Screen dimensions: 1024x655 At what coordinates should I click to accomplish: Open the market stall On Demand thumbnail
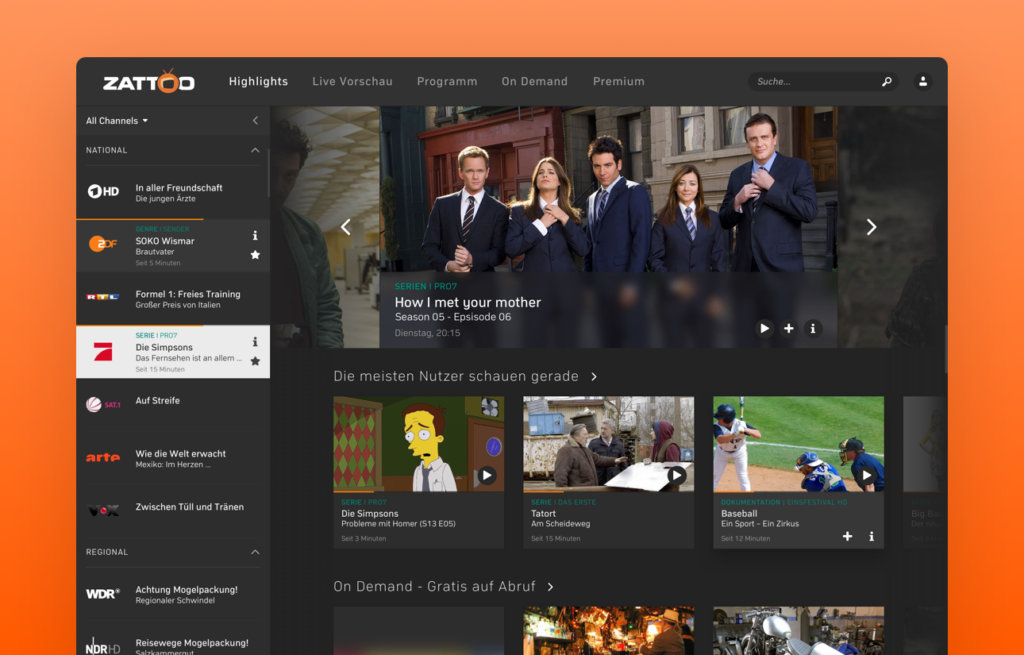tap(609, 631)
